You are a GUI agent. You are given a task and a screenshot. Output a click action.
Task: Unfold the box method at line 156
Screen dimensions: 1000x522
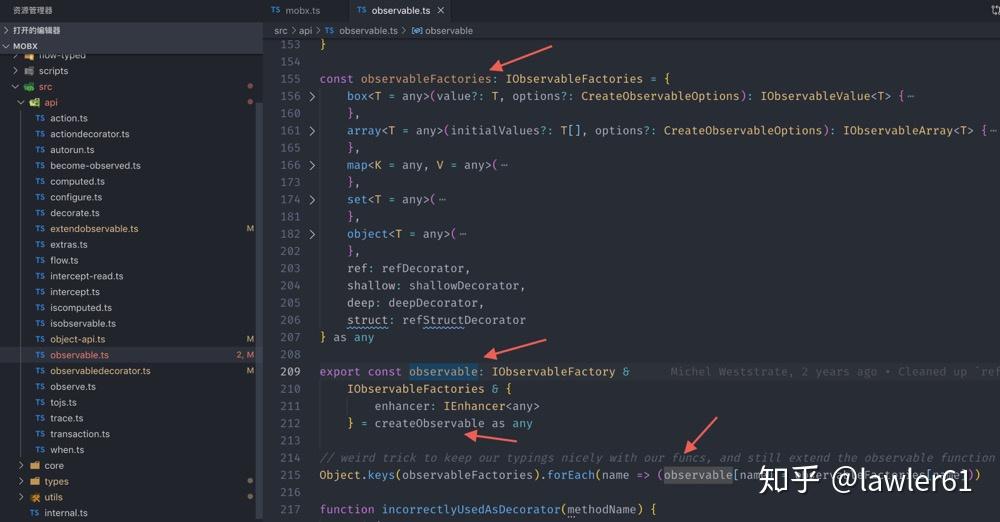[x=312, y=96]
